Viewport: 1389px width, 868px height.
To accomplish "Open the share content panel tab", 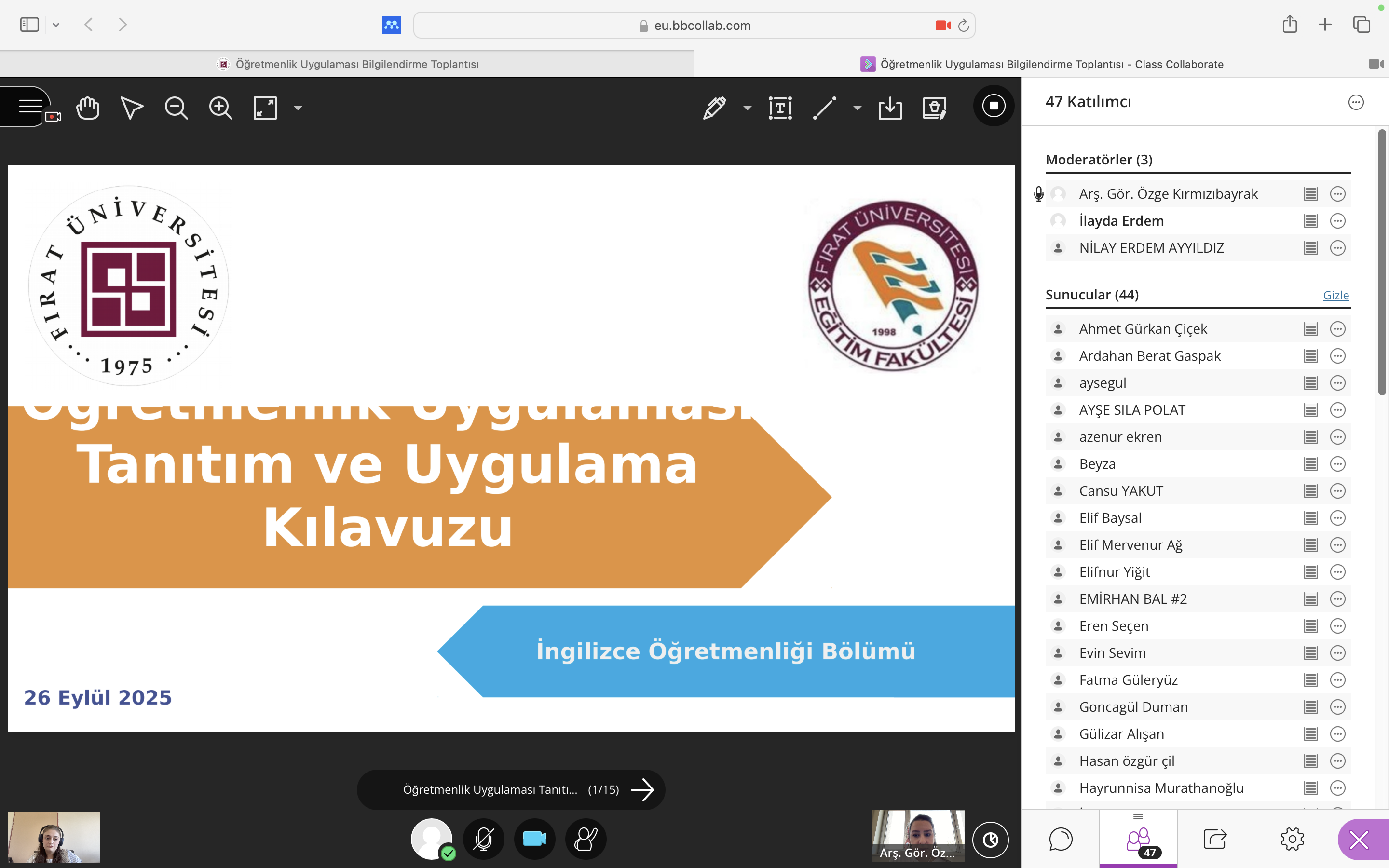I will coord(1214,839).
